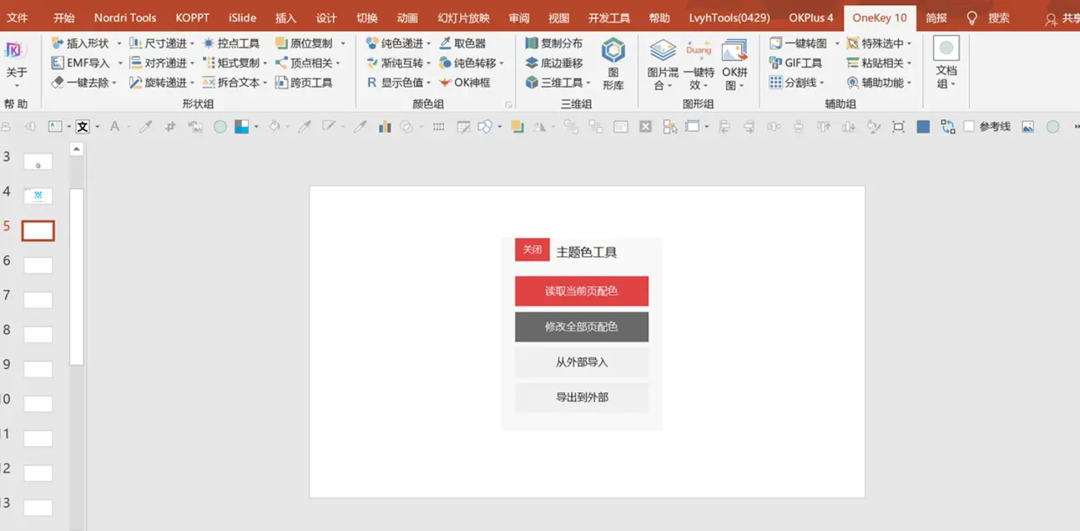1080x531 pixels.
Task: Click the 复制分布 copy distribute tool
Action: (x=554, y=43)
